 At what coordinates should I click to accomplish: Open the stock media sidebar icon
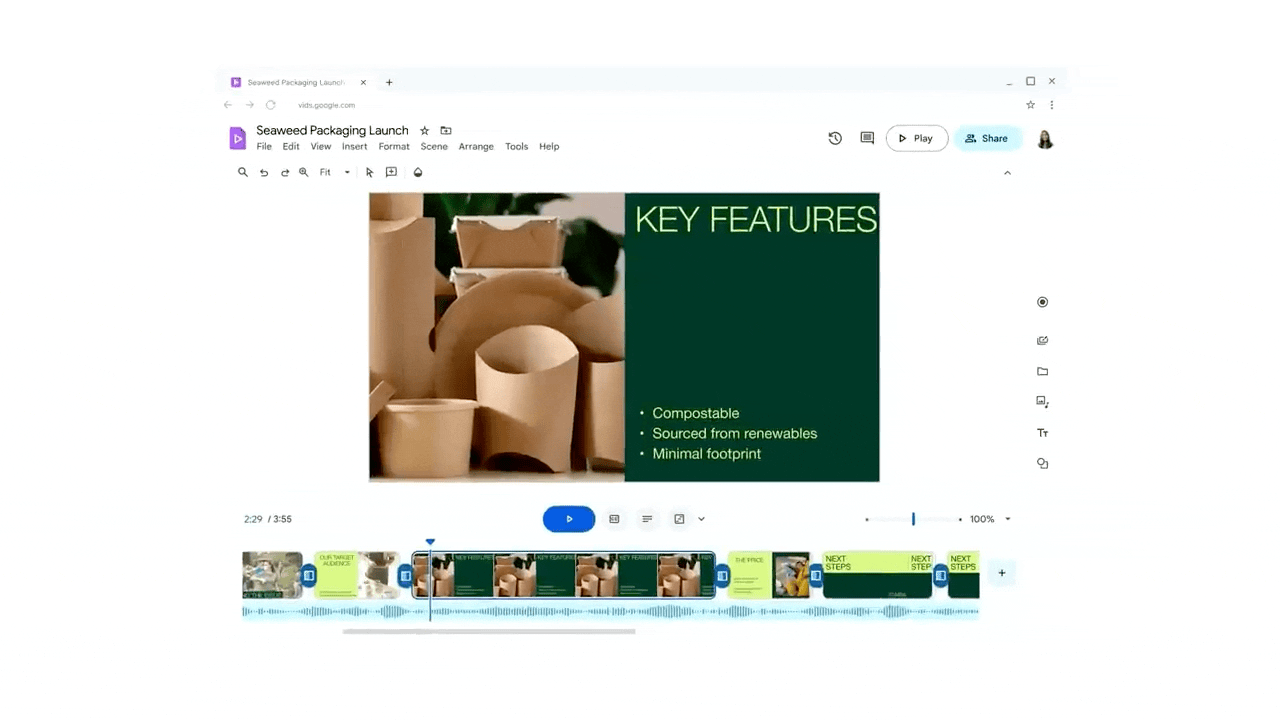click(1042, 402)
